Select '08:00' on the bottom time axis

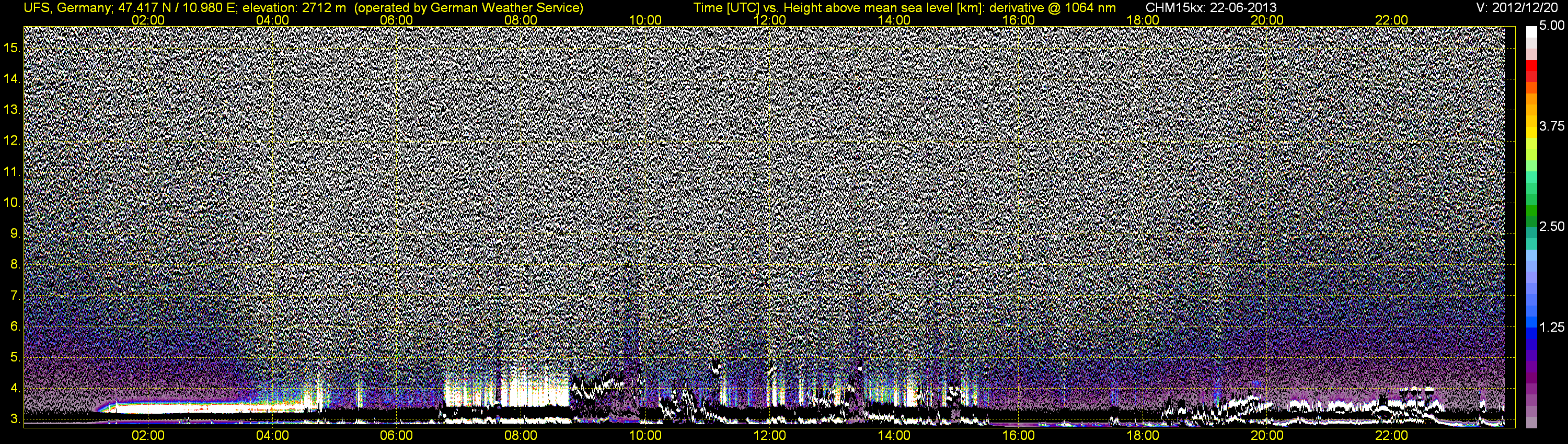[x=521, y=436]
